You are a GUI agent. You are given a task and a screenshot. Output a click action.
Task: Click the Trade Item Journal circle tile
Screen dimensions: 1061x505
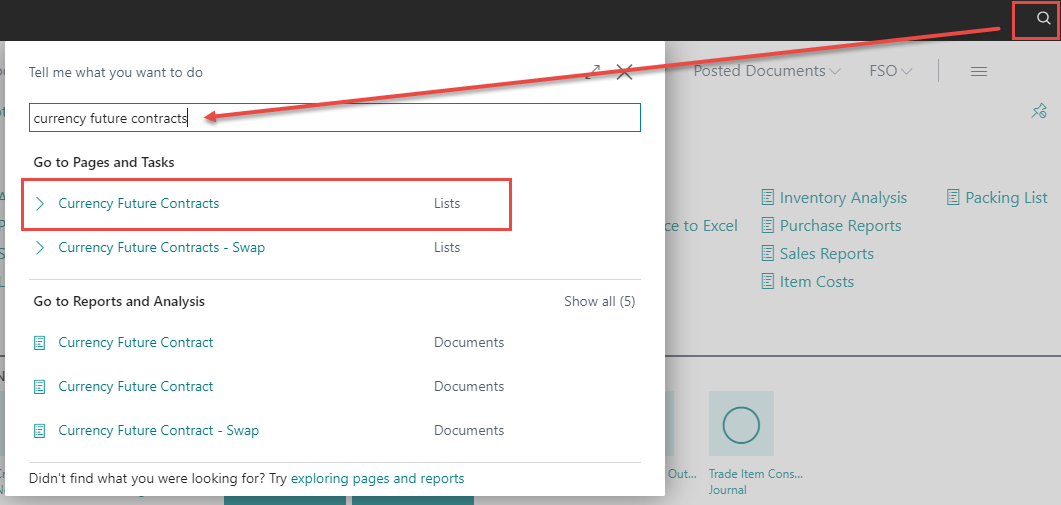(741, 424)
